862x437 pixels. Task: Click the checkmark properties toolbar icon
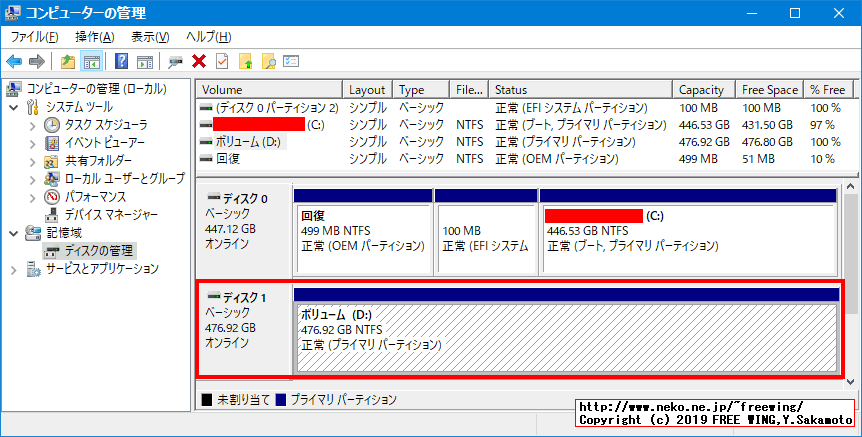tap(222, 61)
